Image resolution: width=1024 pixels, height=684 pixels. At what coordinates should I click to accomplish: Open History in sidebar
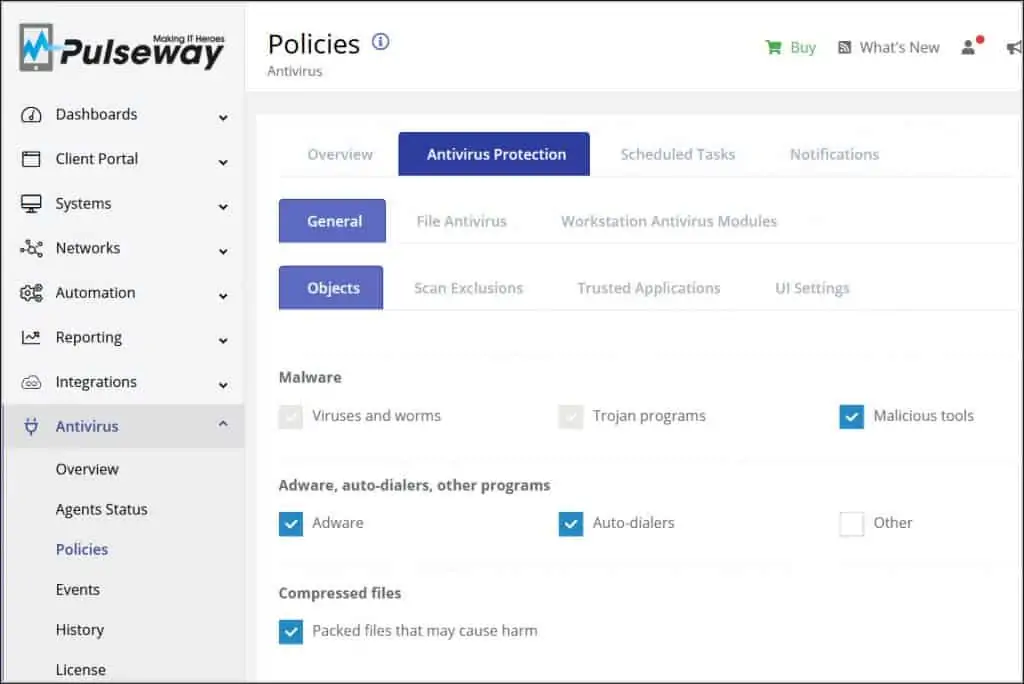[80, 630]
